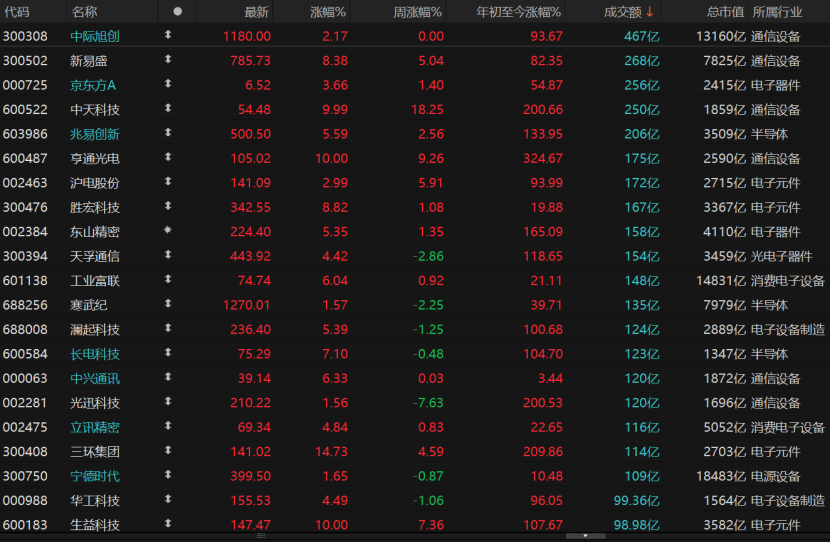This screenshot has width=831, height=543.
Task: Click the pin icon in 兆易创新 row
Action: click(168, 132)
